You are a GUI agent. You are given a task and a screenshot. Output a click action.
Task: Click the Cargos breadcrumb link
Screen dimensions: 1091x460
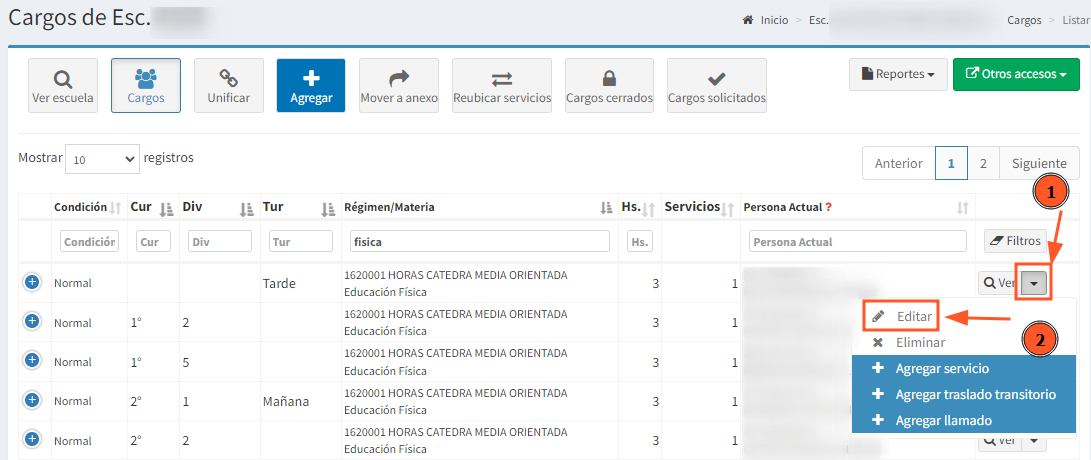coord(1024,20)
